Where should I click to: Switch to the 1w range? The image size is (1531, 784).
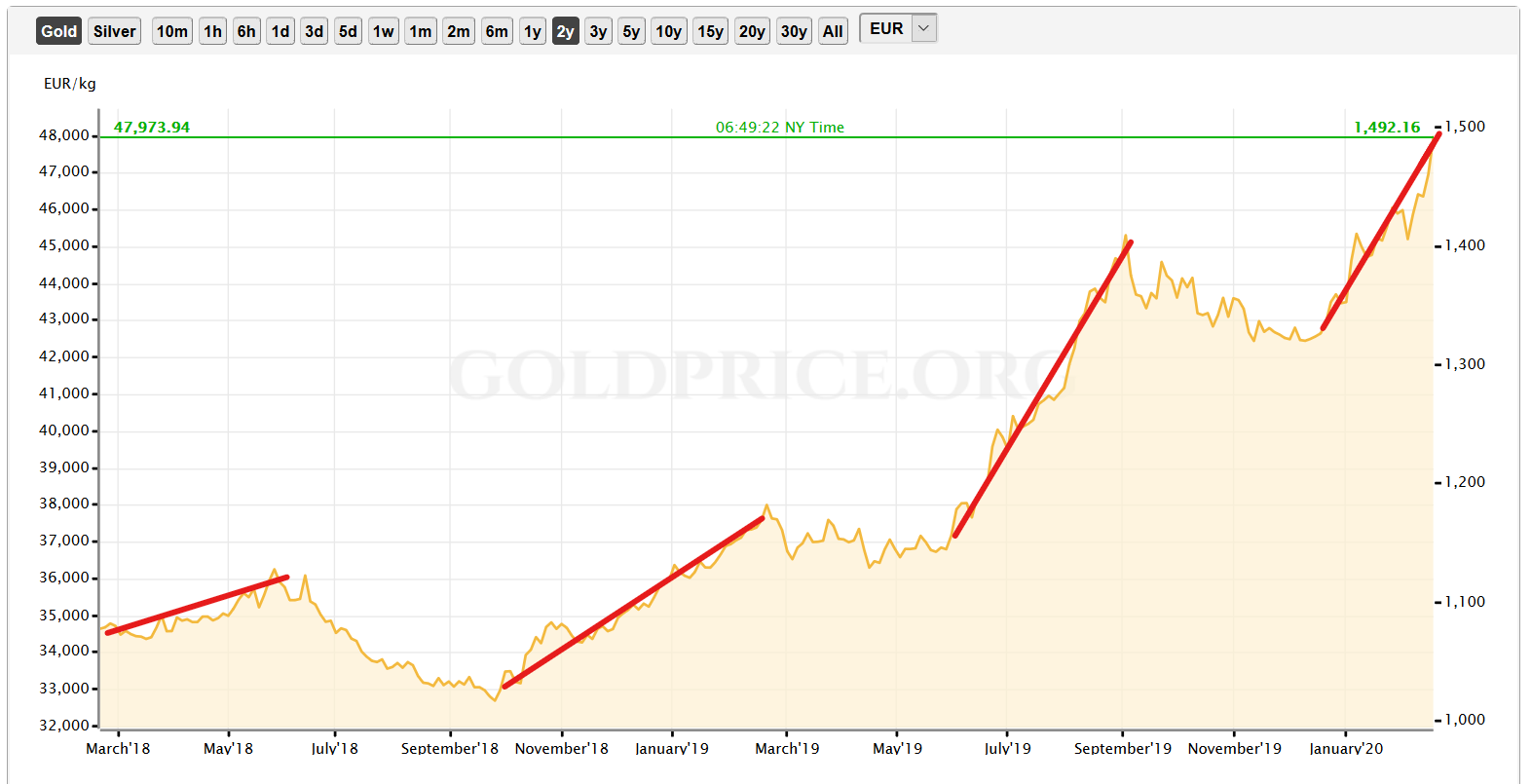coord(384,31)
